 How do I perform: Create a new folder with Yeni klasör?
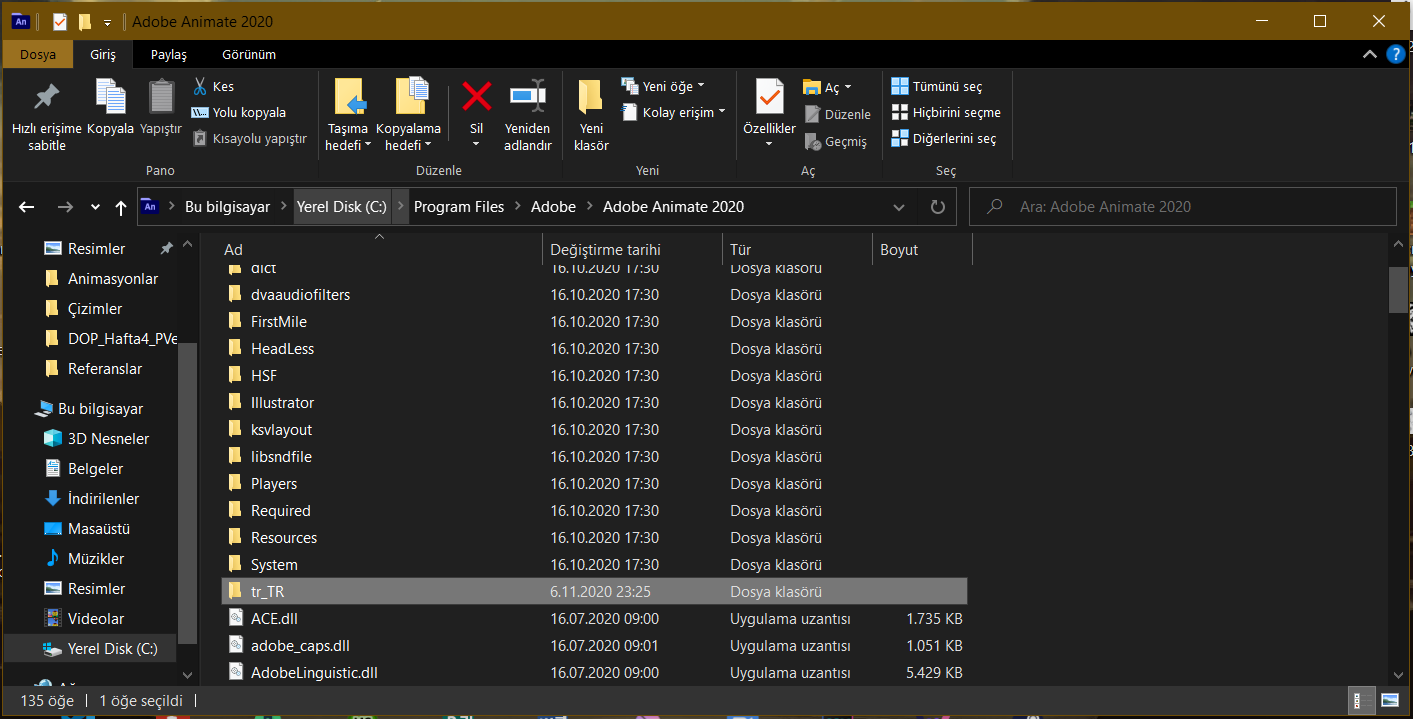[x=591, y=115]
